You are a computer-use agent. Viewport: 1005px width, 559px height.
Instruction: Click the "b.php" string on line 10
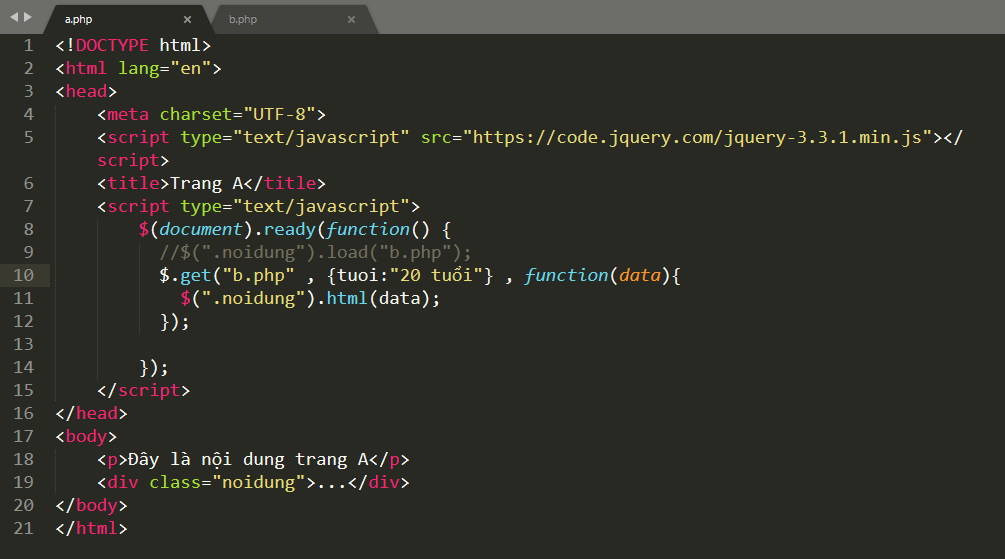(x=258, y=276)
